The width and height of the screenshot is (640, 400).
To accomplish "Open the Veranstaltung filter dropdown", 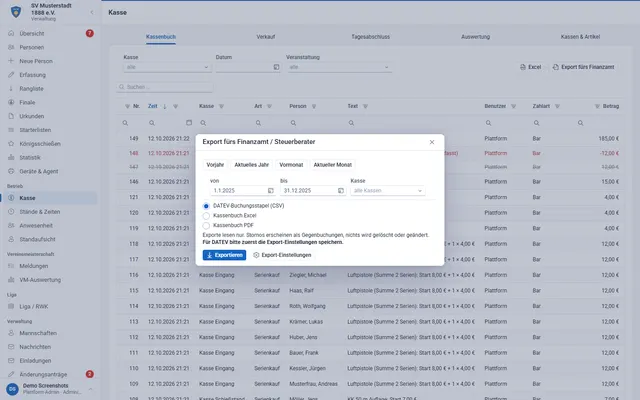I will (x=339, y=67).
